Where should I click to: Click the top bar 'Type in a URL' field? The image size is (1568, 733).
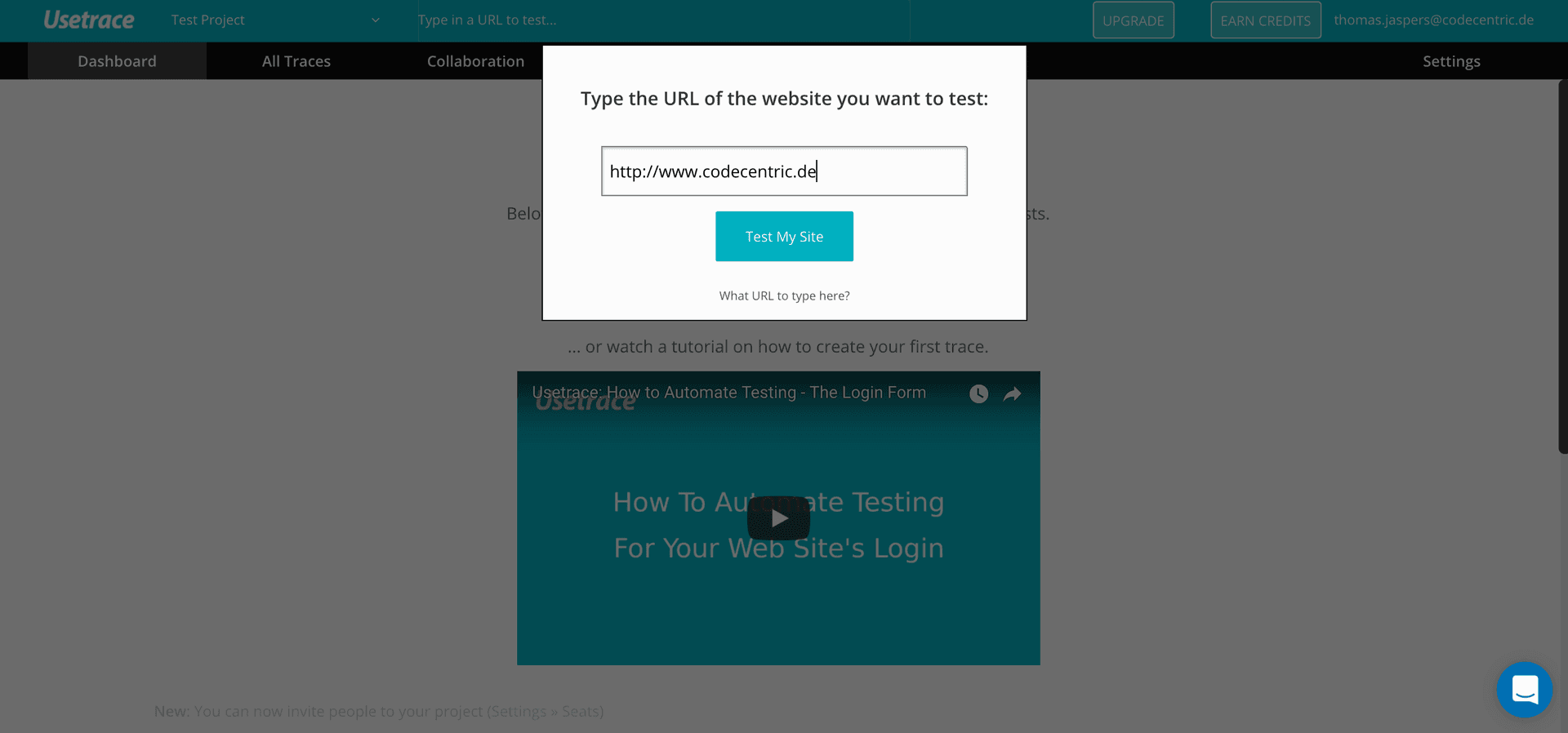pyautogui.click(x=663, y=20)
